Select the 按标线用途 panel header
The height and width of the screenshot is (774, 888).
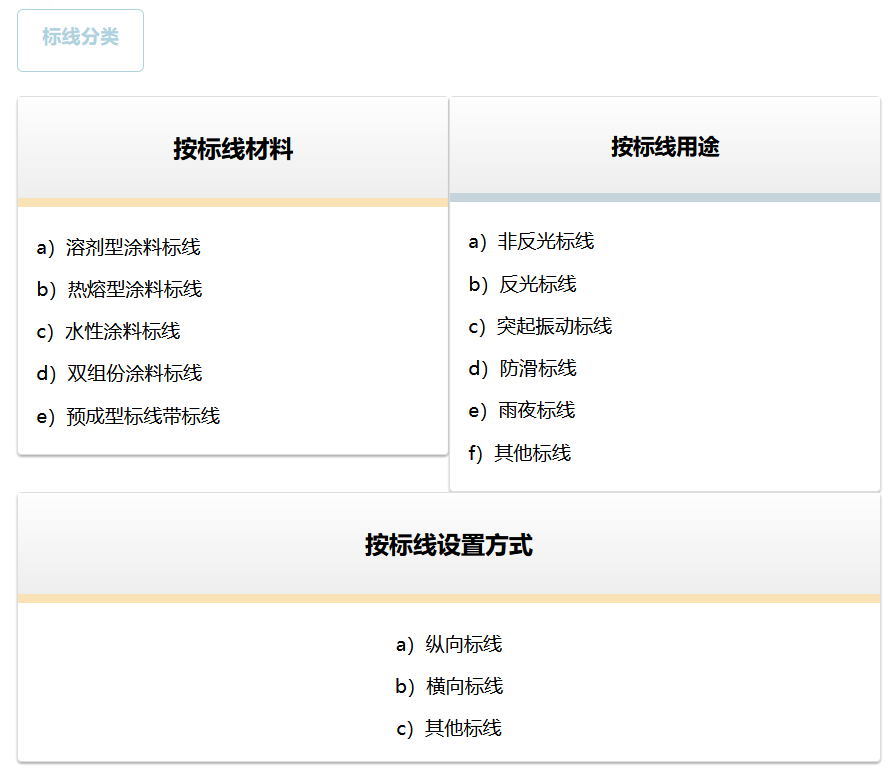pyautogui.click(x=665, y=146)
